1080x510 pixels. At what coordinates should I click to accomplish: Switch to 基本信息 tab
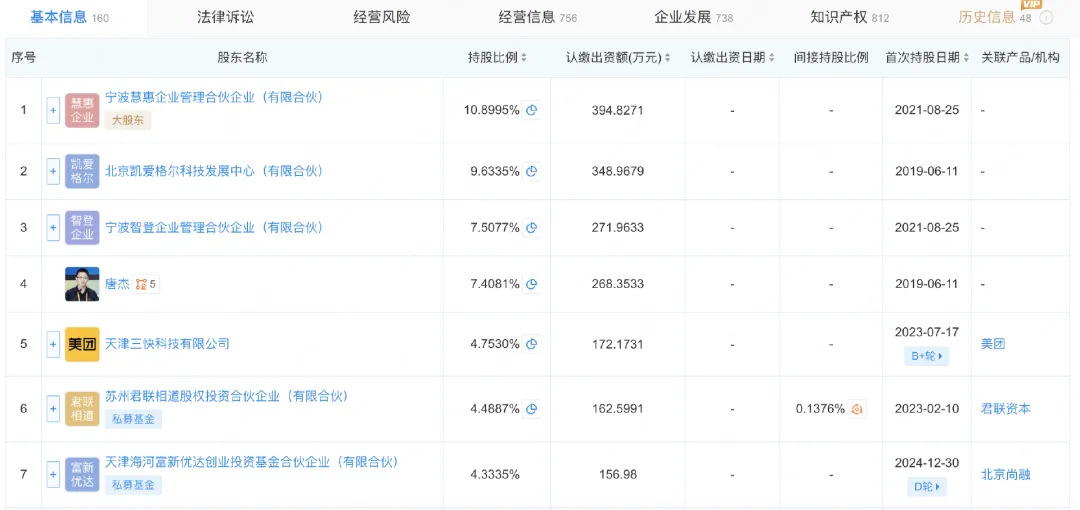(x=70, y=18)
